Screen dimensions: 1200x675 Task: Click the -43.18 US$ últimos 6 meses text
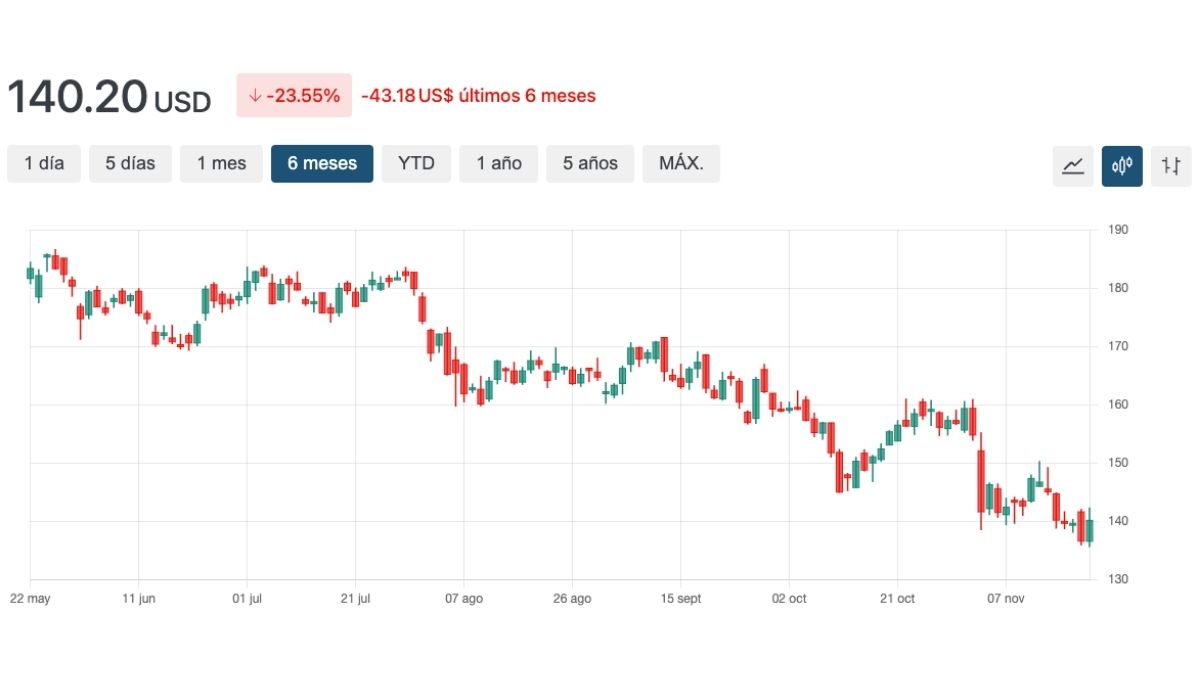click(478, 96)
